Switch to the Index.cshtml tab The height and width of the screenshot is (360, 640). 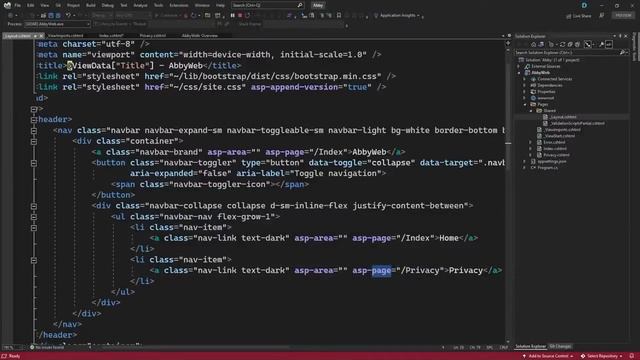point(111,36)
